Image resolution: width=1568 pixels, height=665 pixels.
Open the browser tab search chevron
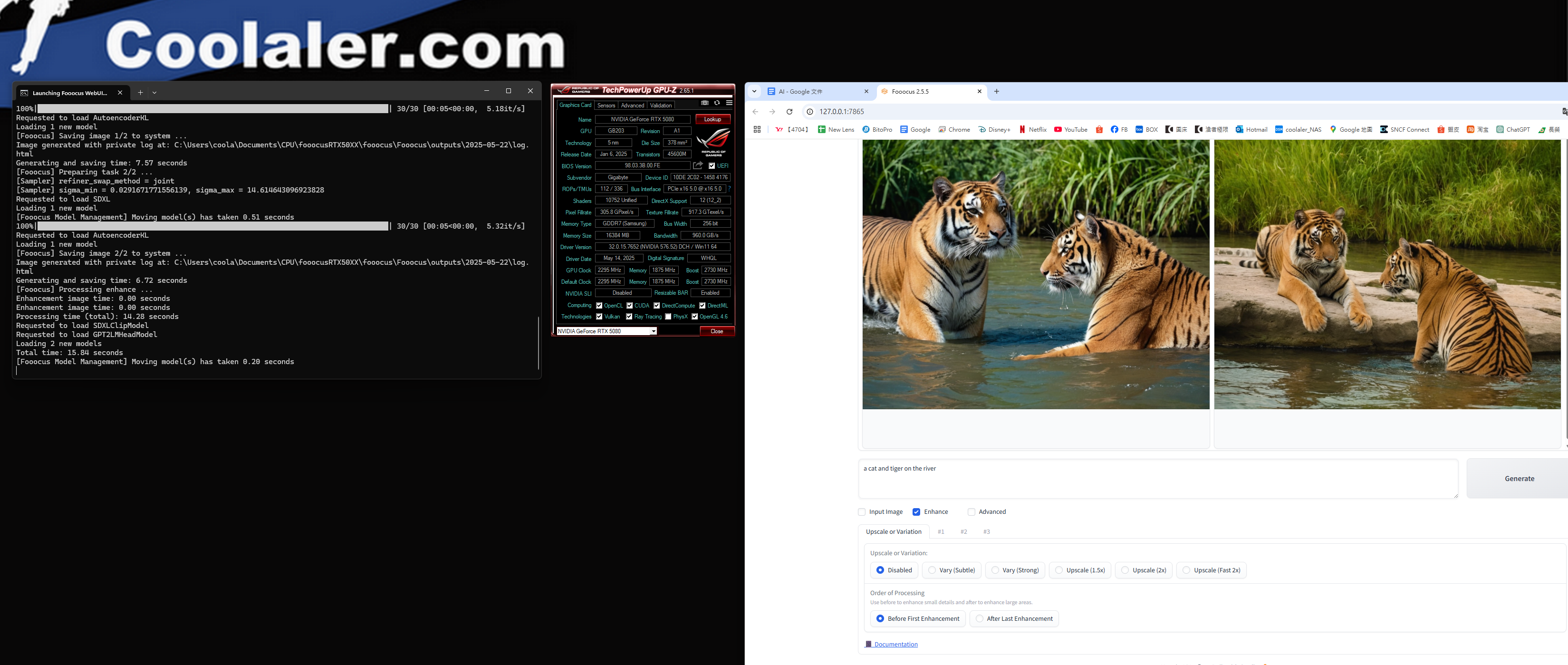(x=754, y=91)
